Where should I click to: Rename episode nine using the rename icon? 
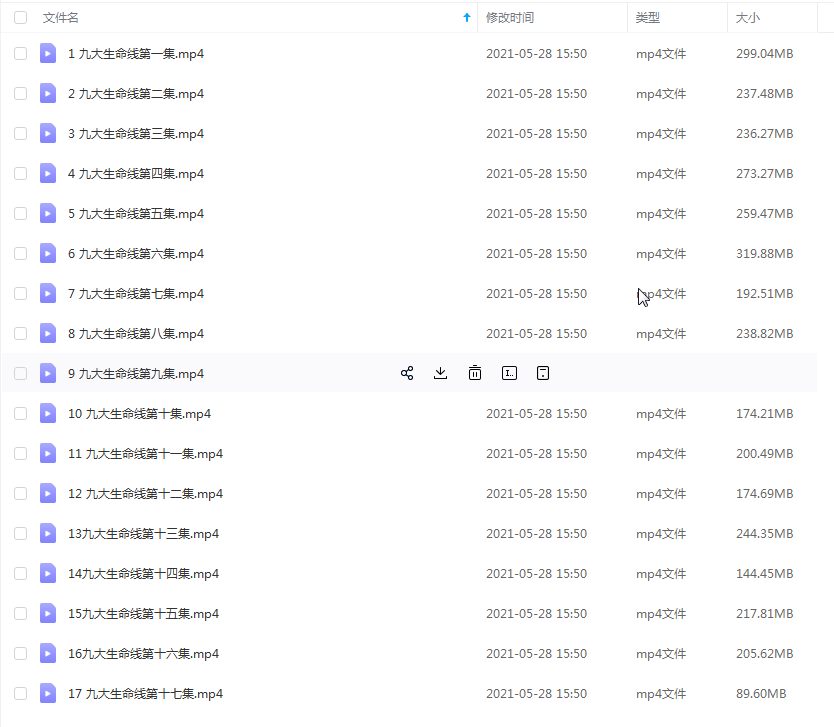pyautogui.click(x=509, y=372)
